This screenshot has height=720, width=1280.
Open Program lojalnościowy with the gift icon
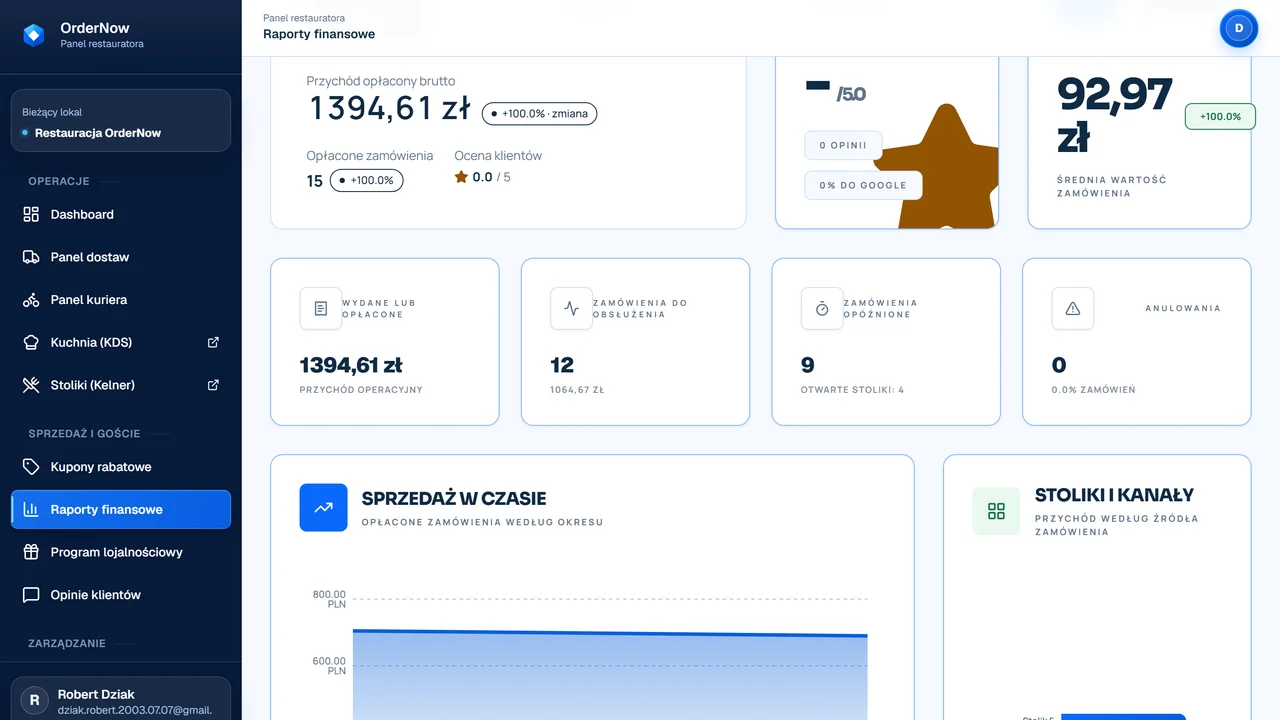pyautogui.click(x=121, y=552)
